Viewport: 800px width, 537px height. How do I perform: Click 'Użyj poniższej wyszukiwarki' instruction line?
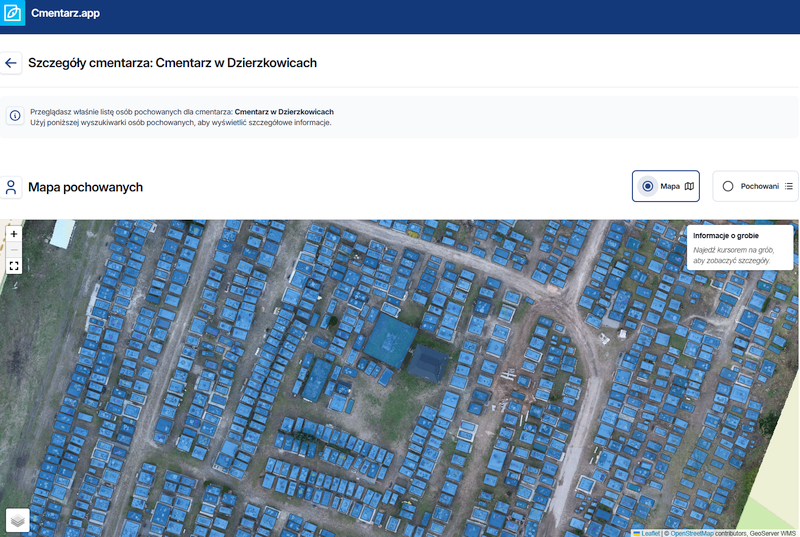[181, 122]
